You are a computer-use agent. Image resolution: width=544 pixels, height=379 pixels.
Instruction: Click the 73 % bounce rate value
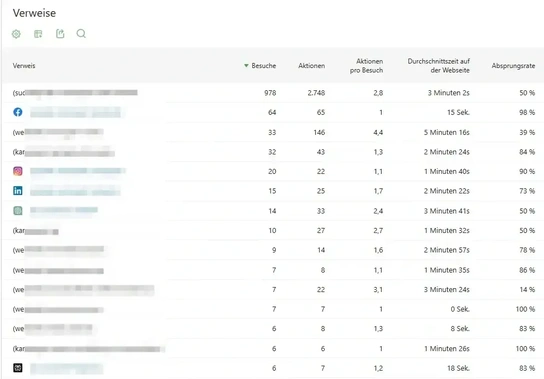[x=527, y=191]
